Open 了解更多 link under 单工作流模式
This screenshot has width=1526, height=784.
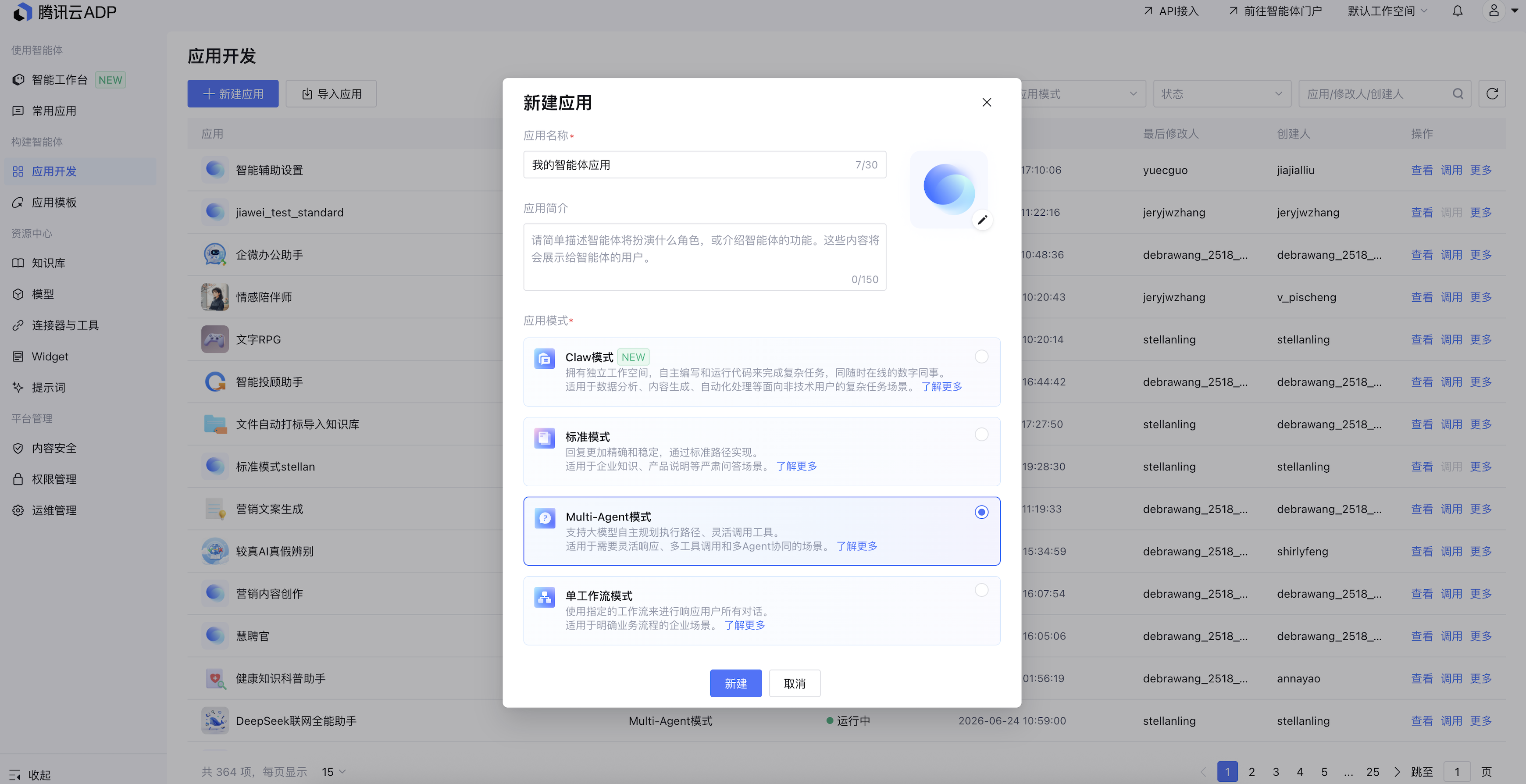(745, 625)
